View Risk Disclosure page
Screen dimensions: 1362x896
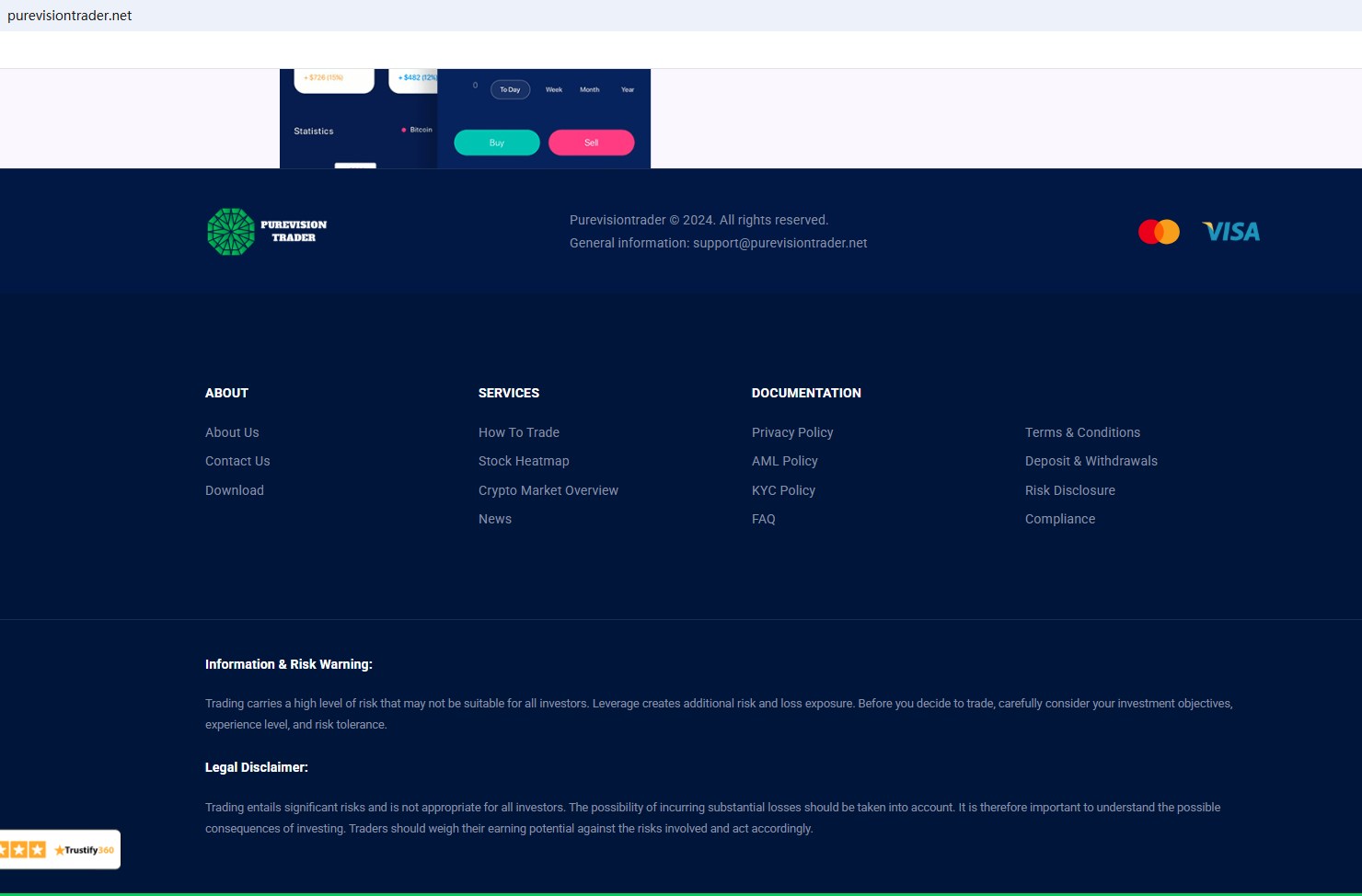[x=1070, y=490]
